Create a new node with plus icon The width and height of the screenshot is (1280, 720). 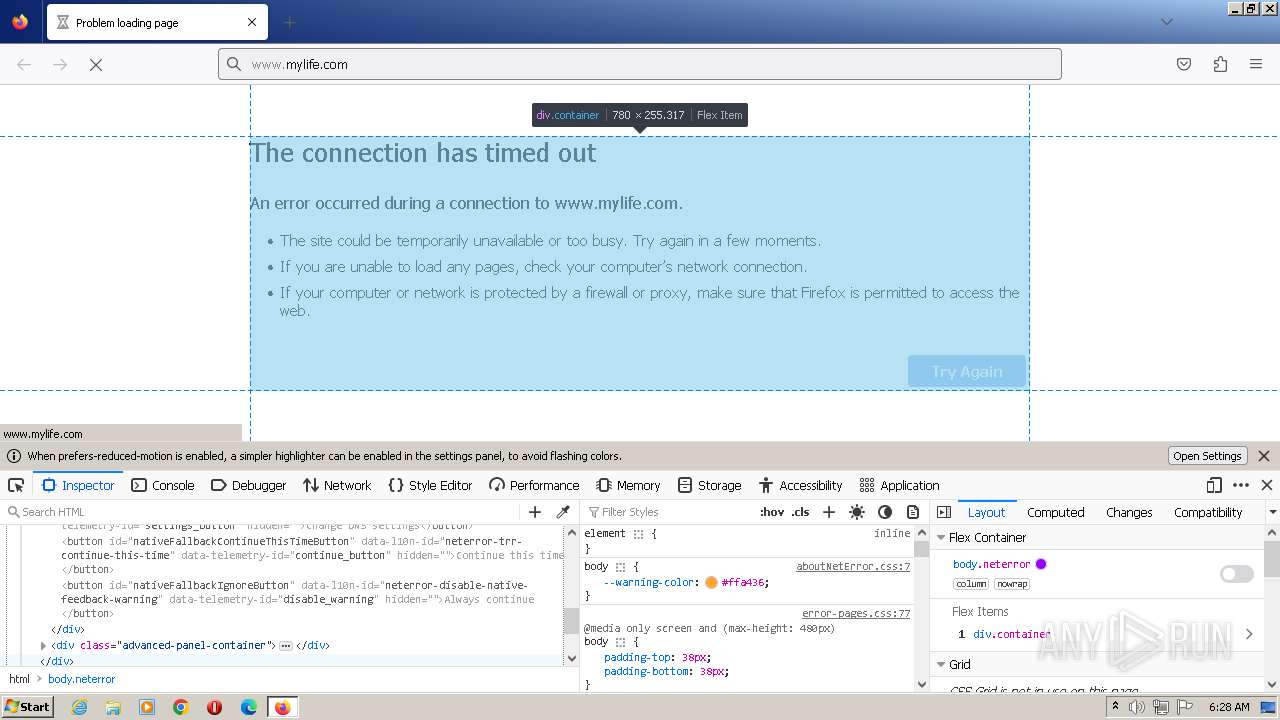(535, 512)
